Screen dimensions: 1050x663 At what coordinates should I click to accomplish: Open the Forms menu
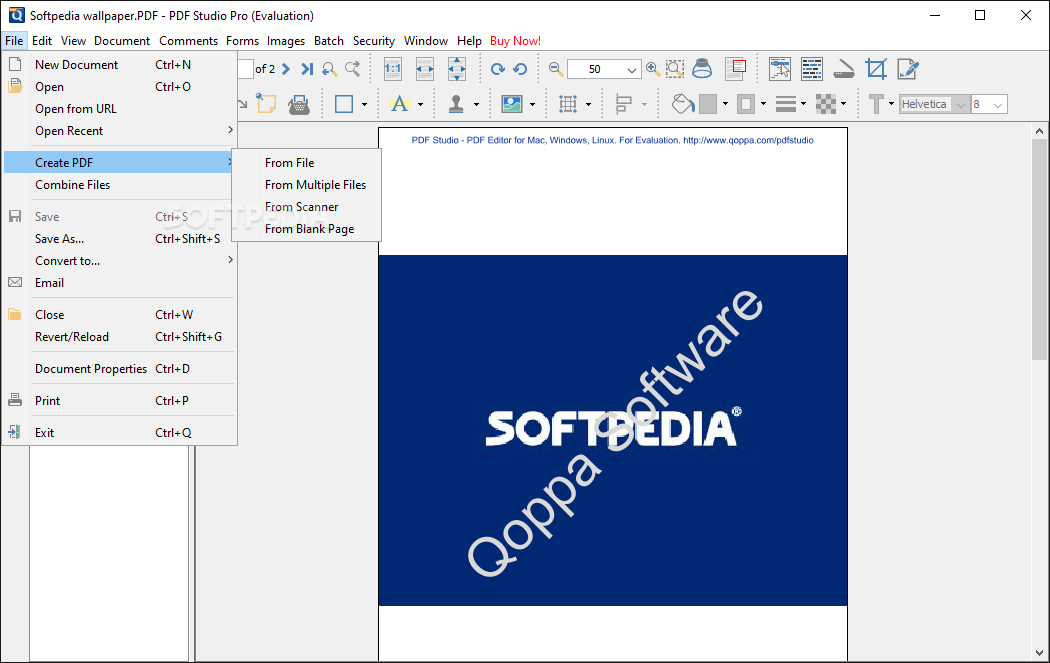click(242, 41)
